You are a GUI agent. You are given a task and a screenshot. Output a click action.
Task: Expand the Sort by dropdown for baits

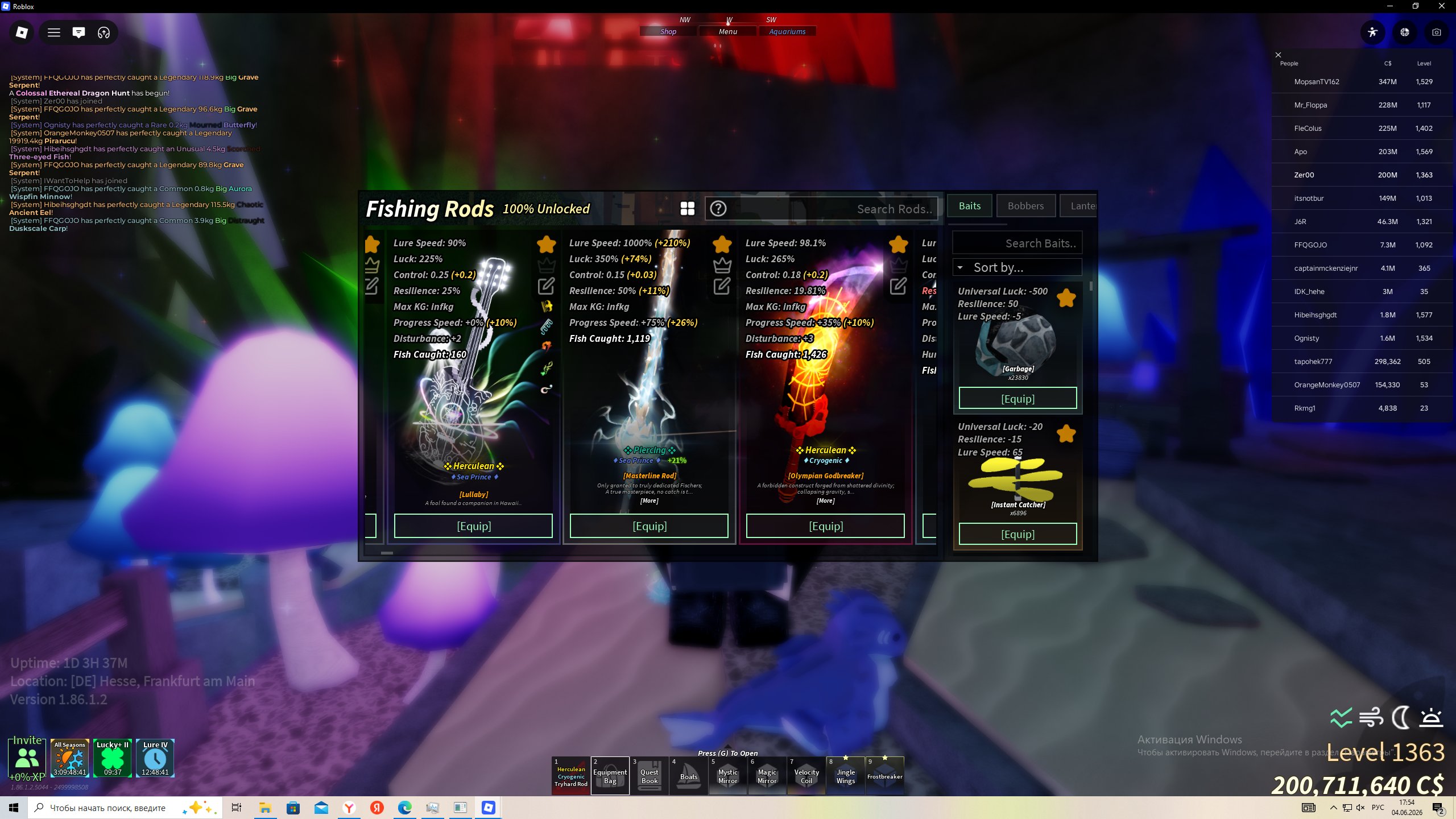tap(1017, 267)
